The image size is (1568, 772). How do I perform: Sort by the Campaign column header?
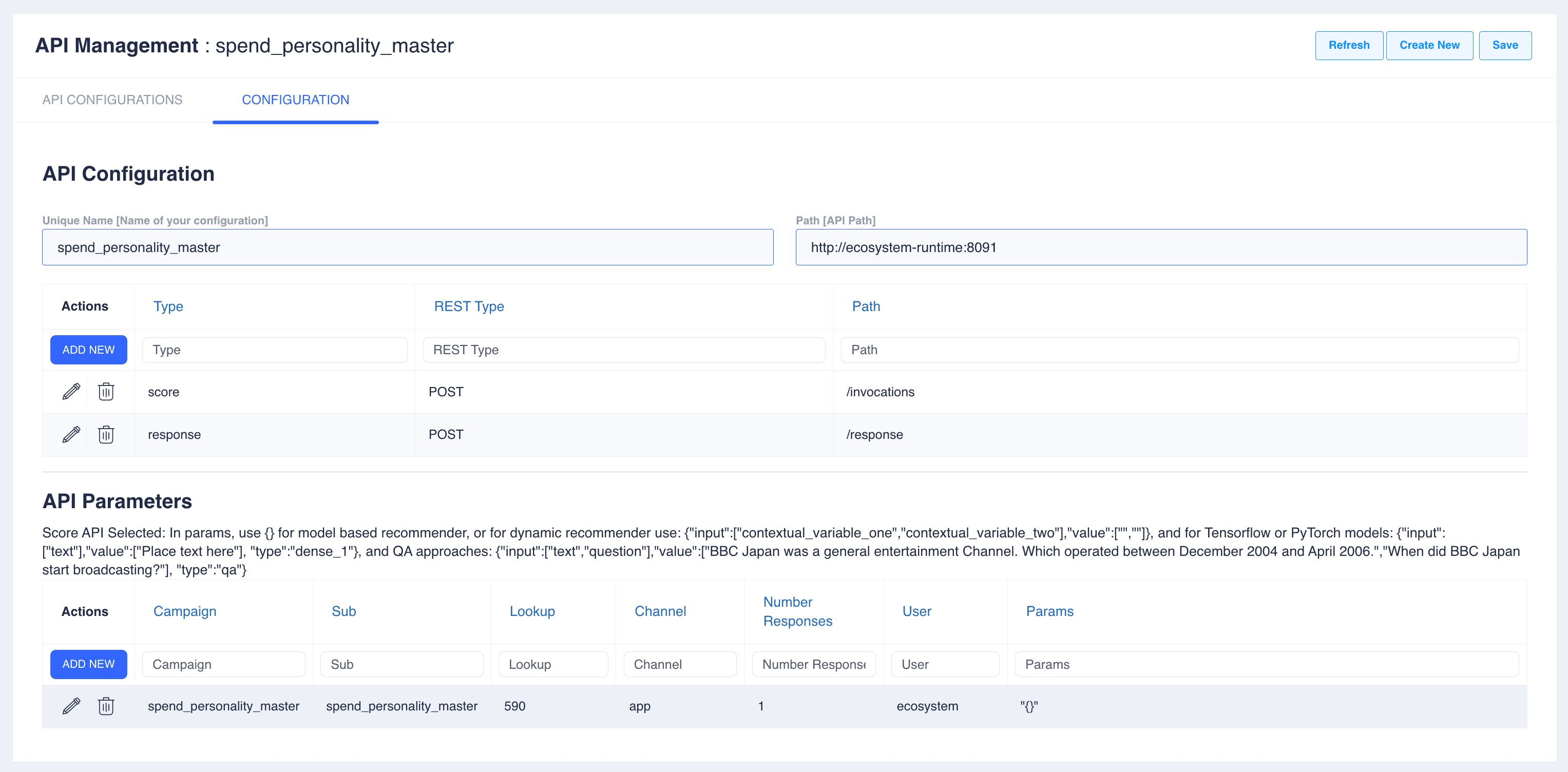click(x=184, y=611)
